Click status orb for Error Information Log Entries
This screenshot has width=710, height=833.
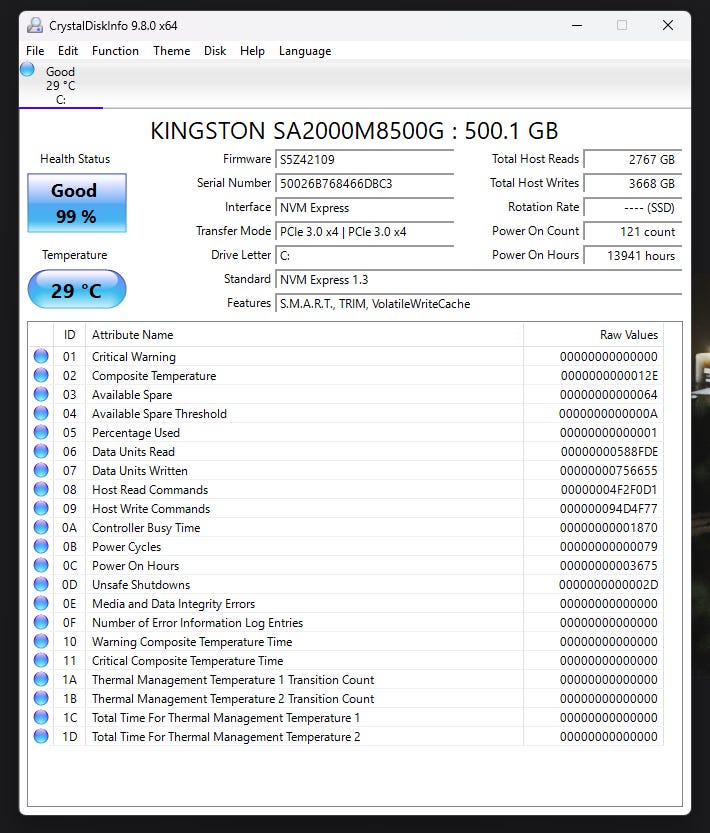click(x=41, y=622)
